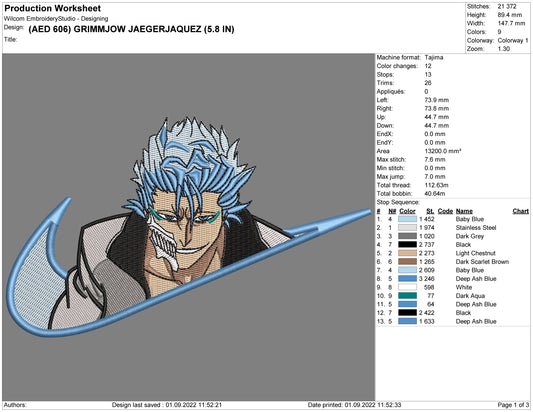Image resolution: width=533 pixels, height=412 pixels.
Task: Click the Chart column header
Action: (x=520, y=211)
